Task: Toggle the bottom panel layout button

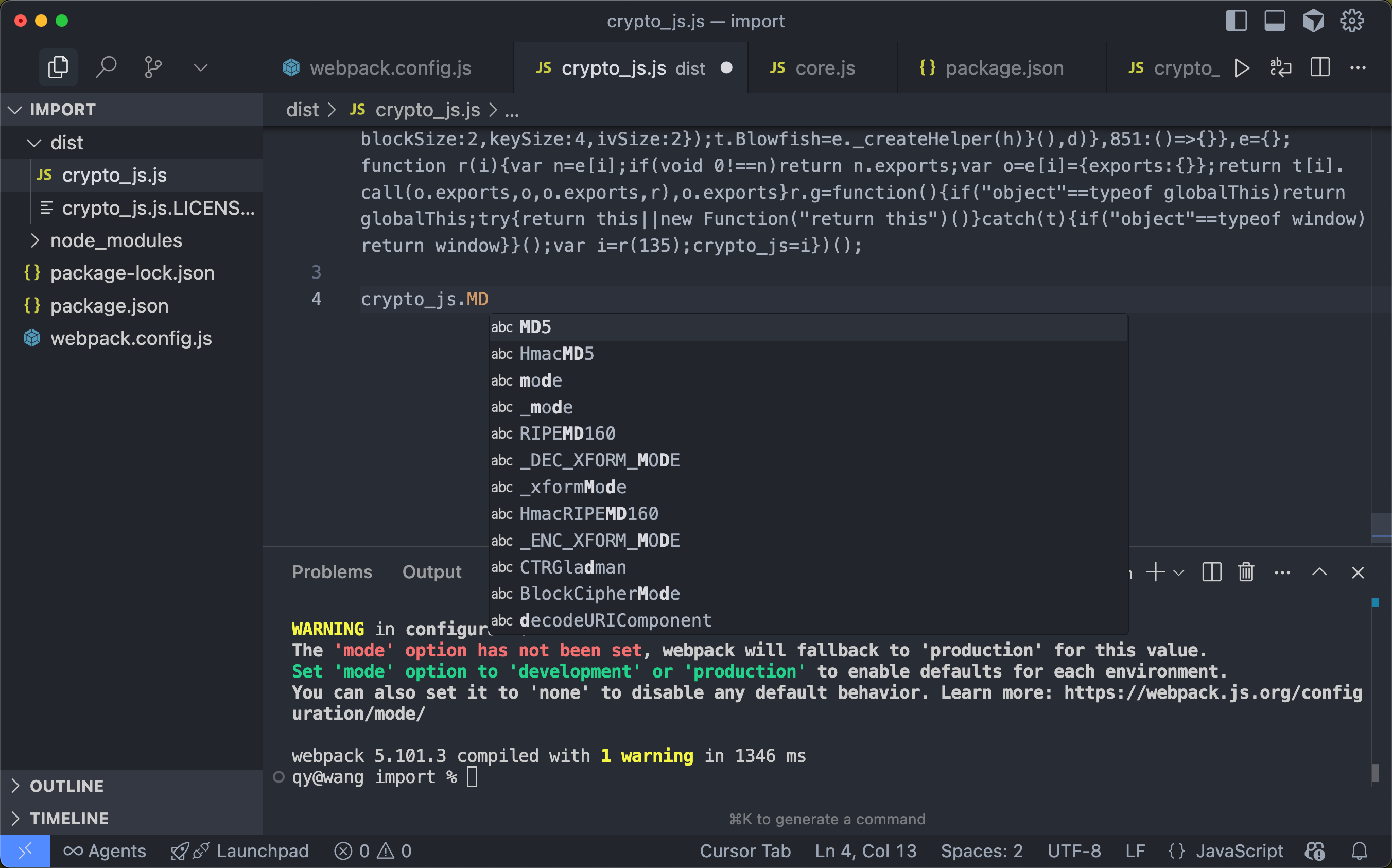Action: click(1274, 21)
